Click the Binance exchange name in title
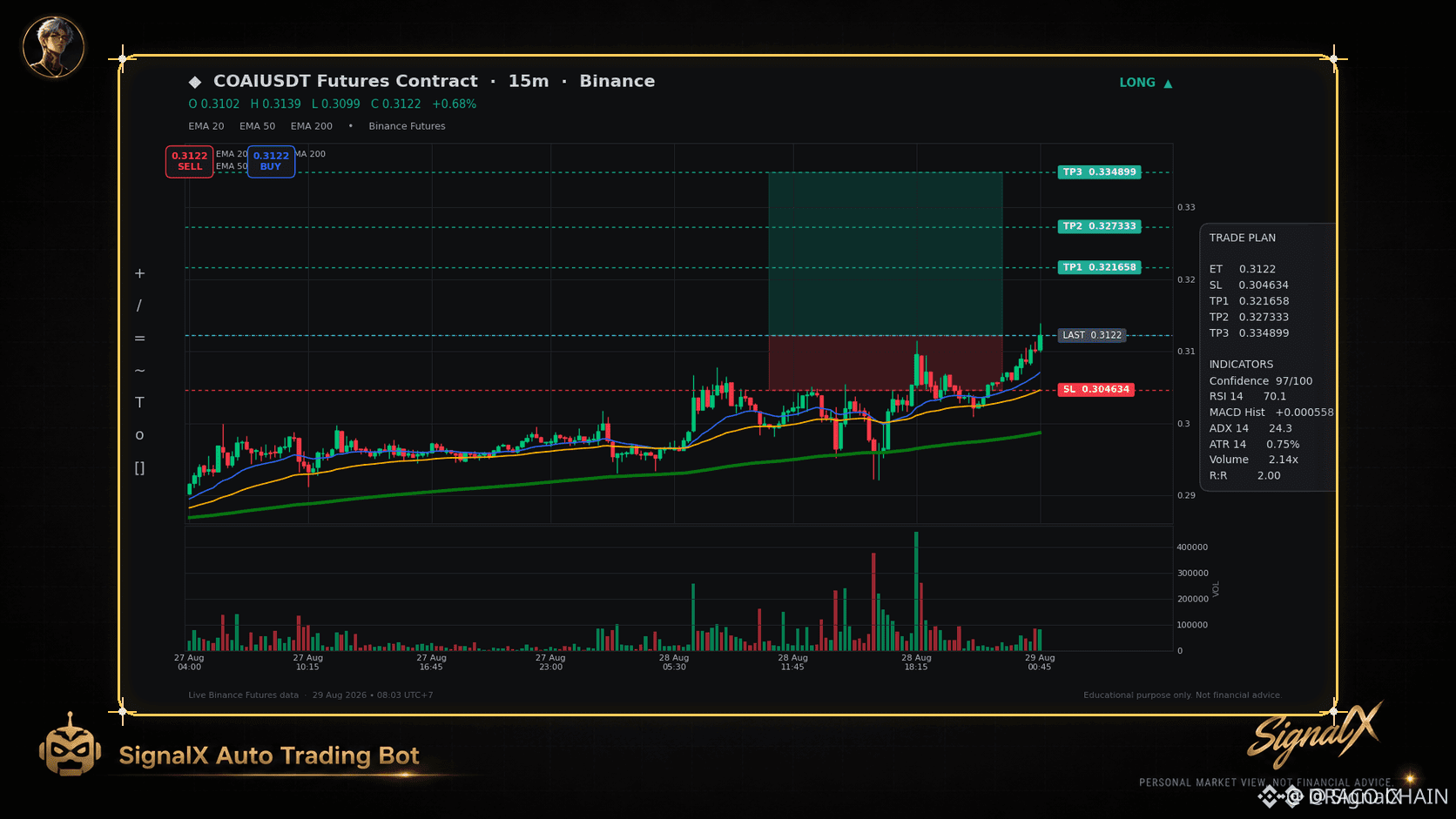Screen dimensions: 1456x819 pyautogui.click(x=617, y=81)
